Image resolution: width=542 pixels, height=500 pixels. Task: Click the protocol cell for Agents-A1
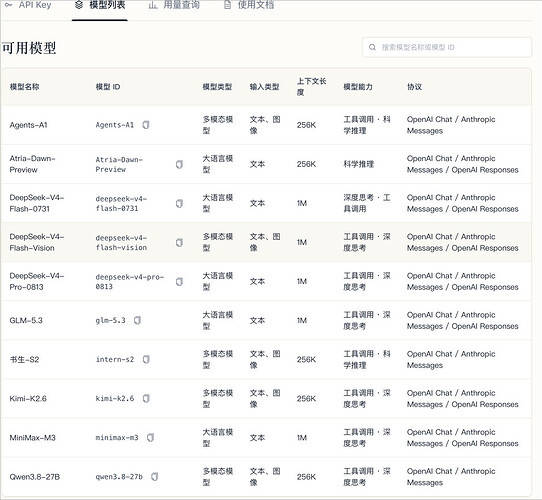(x=451, y=125)
